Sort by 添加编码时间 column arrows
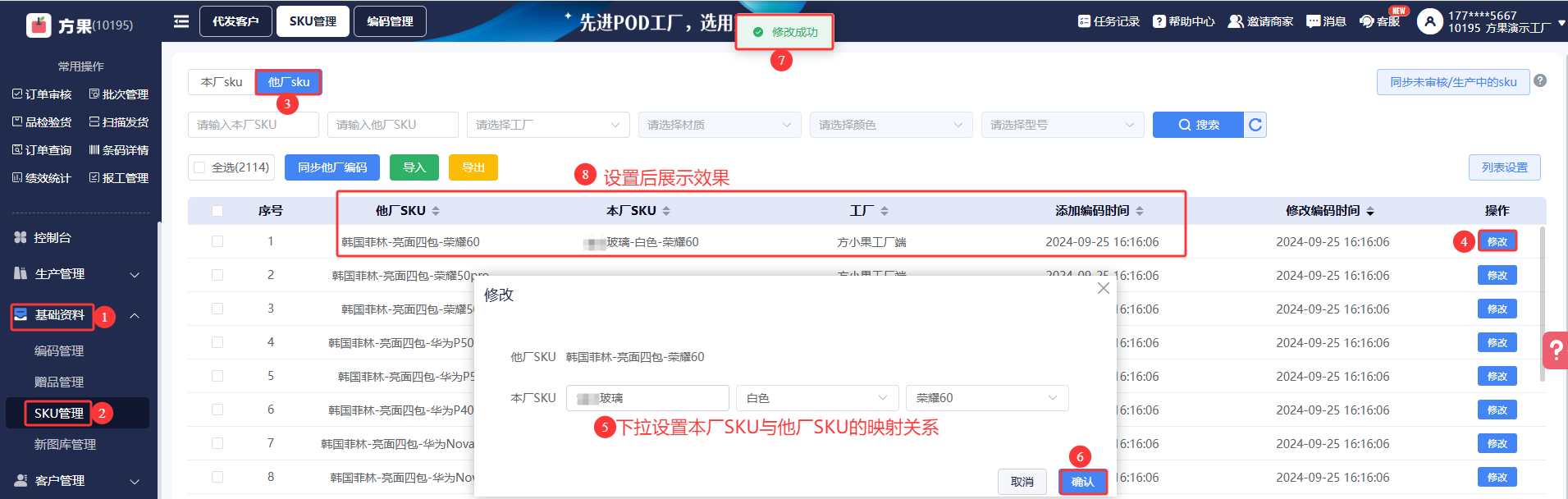 1140,211
